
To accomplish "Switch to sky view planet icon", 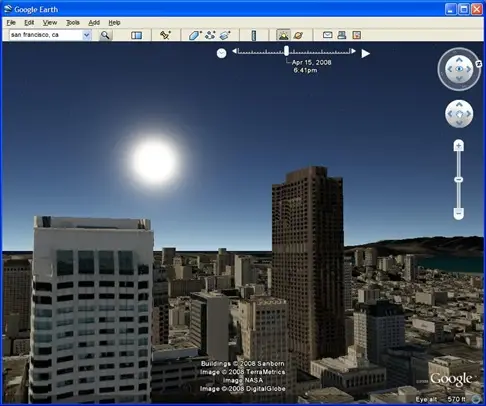I will (x=299, y=35).
